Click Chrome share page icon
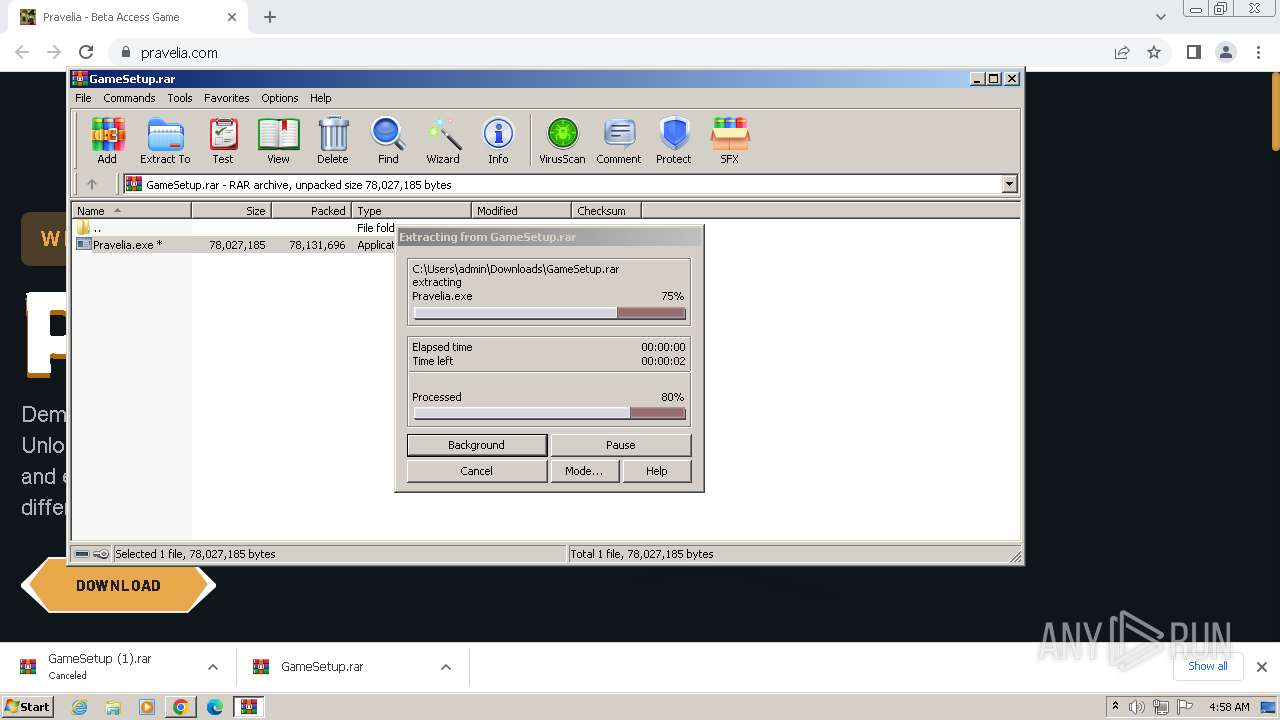The height and width of the screenshot is (720, 1280). click(1122, 52)
